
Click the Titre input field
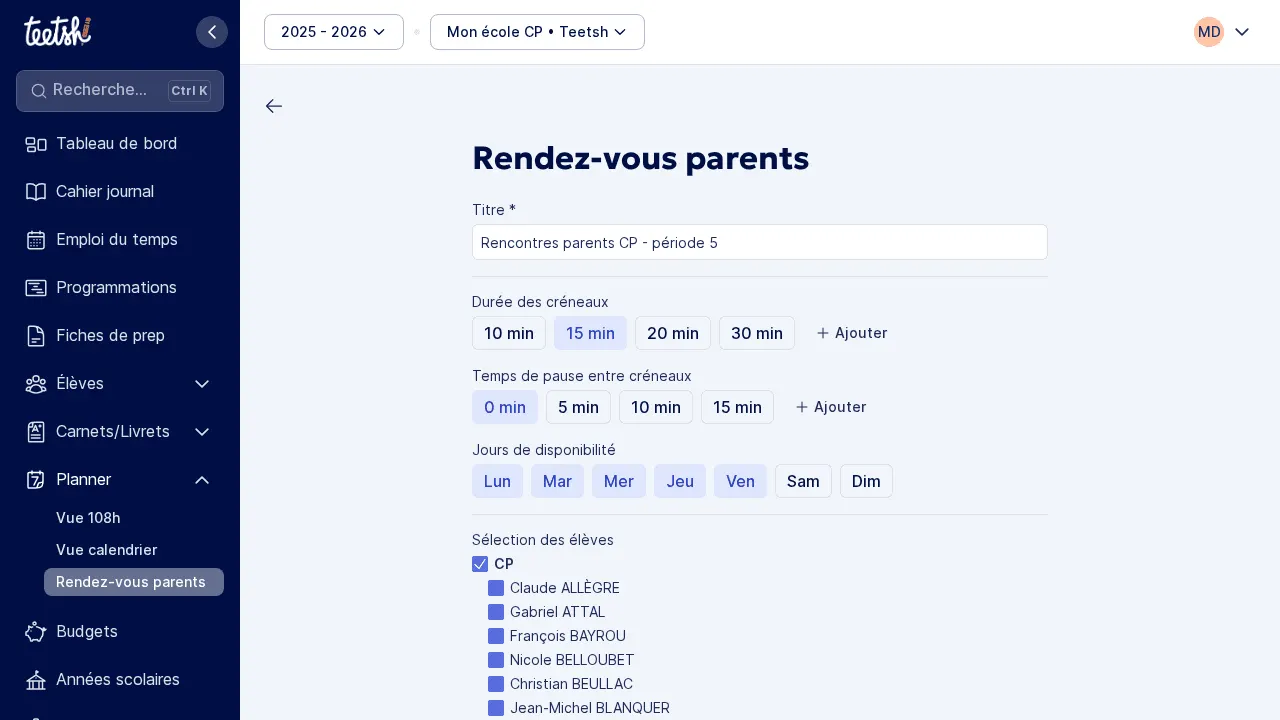click(760, 242)
